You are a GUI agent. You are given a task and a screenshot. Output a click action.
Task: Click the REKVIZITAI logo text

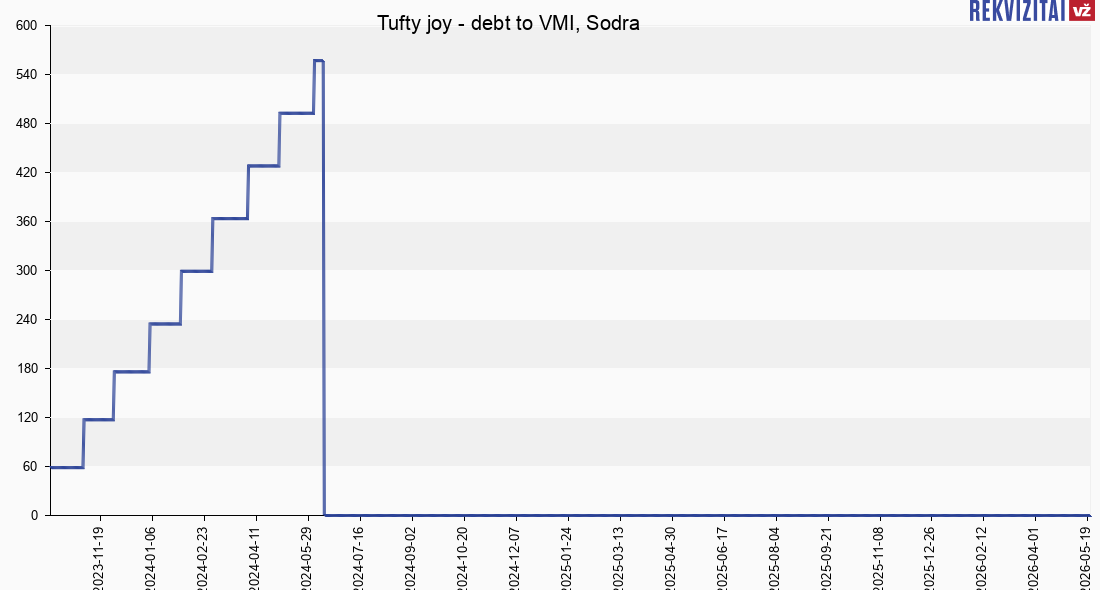click(x=1017, y=10)
